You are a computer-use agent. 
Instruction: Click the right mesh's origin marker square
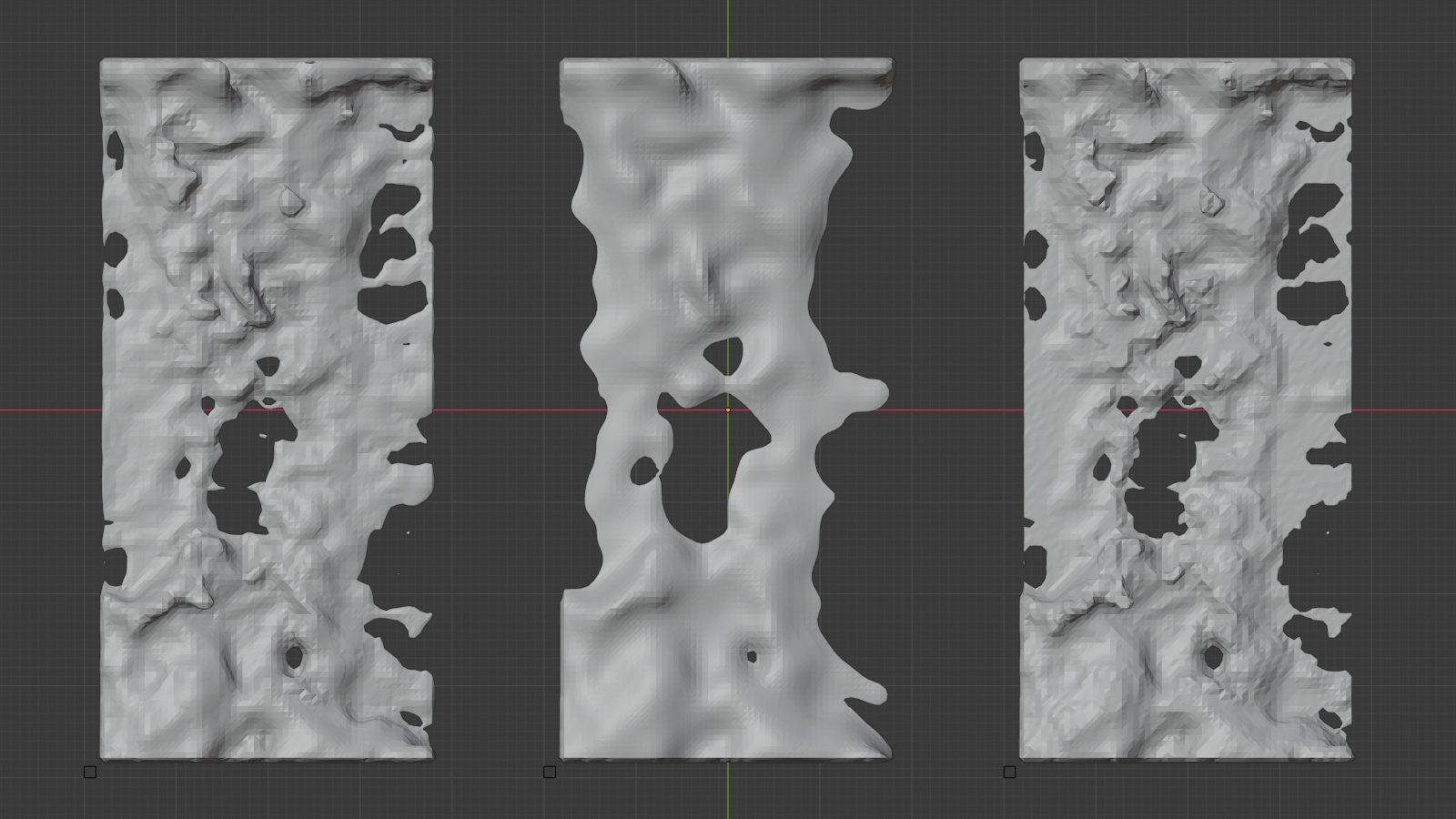coord(1010,772)
